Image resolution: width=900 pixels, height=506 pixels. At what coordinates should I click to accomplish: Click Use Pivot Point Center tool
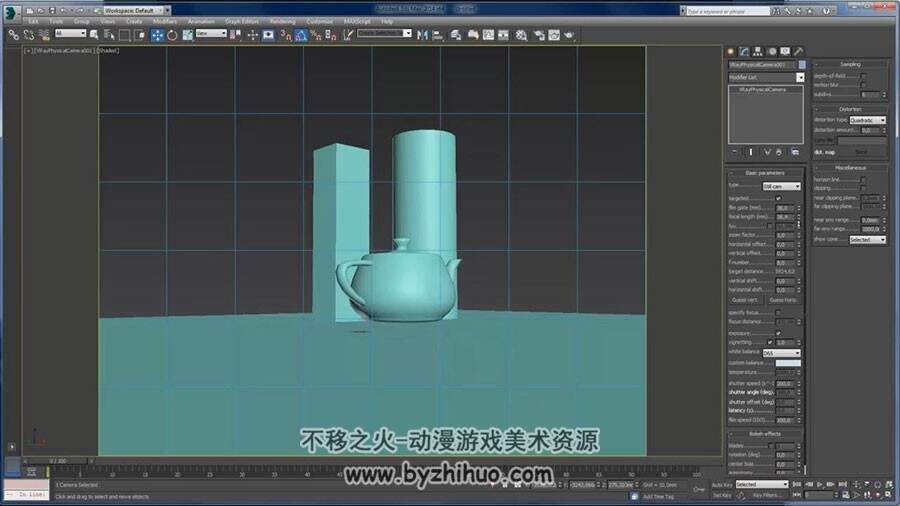pos(235,35)
